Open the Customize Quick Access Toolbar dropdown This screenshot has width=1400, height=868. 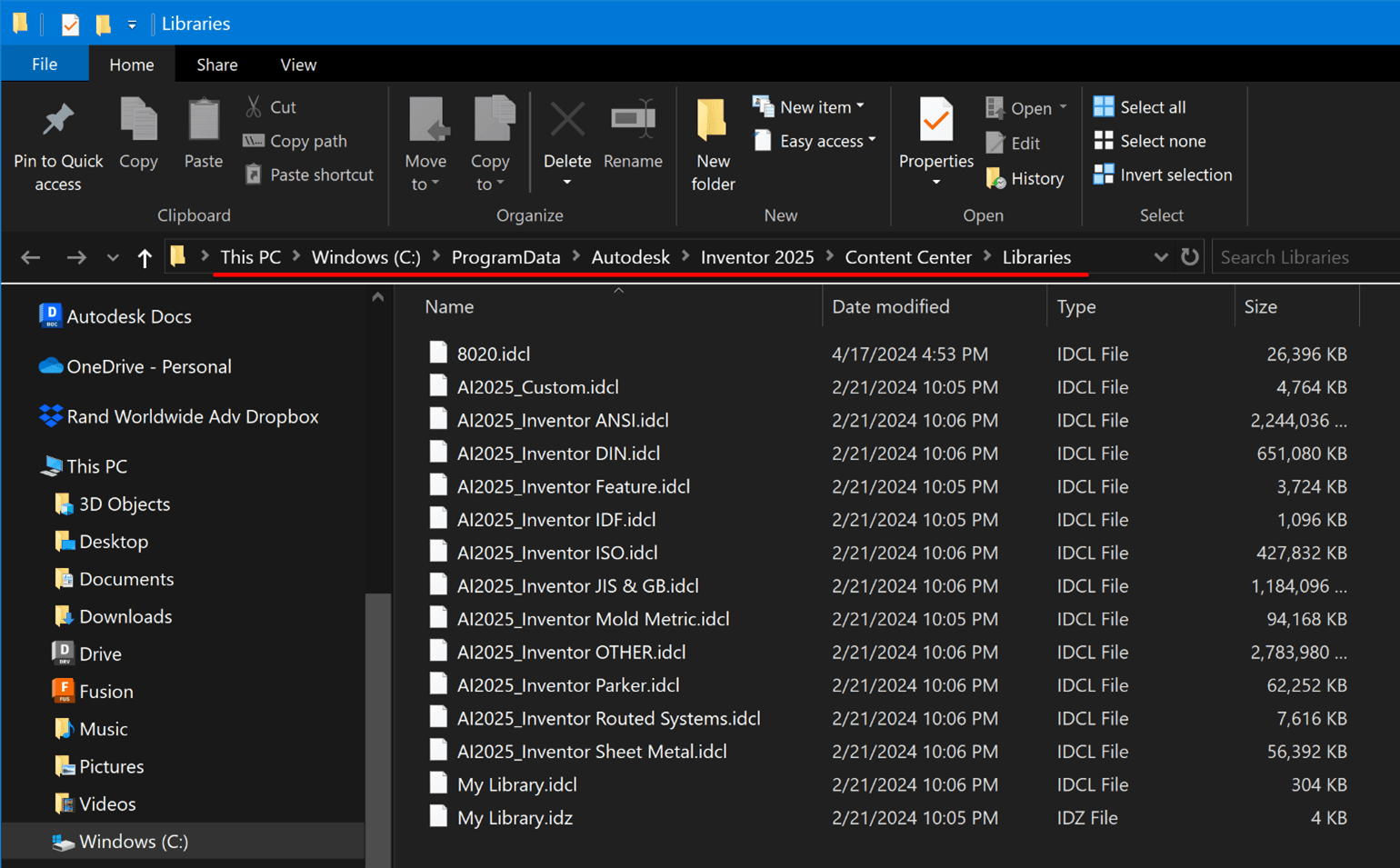(x=132, y=25)
